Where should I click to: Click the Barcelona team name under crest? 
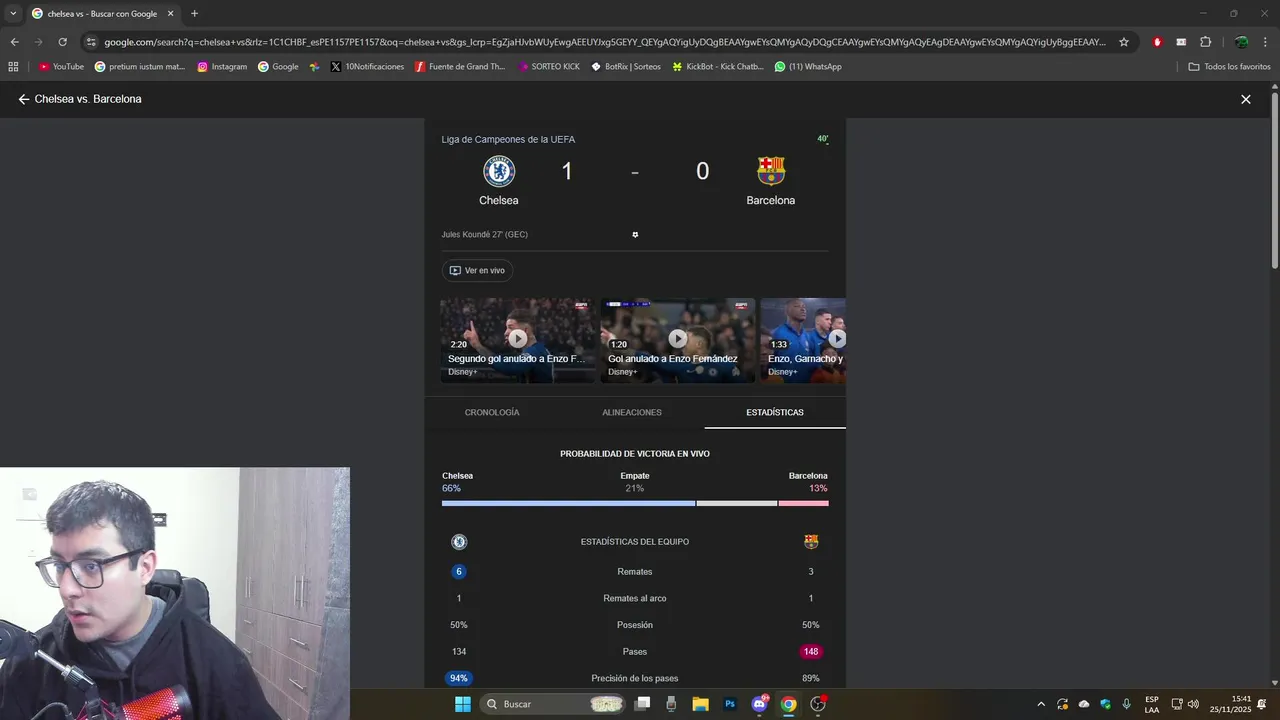click(x=771, y=200)
